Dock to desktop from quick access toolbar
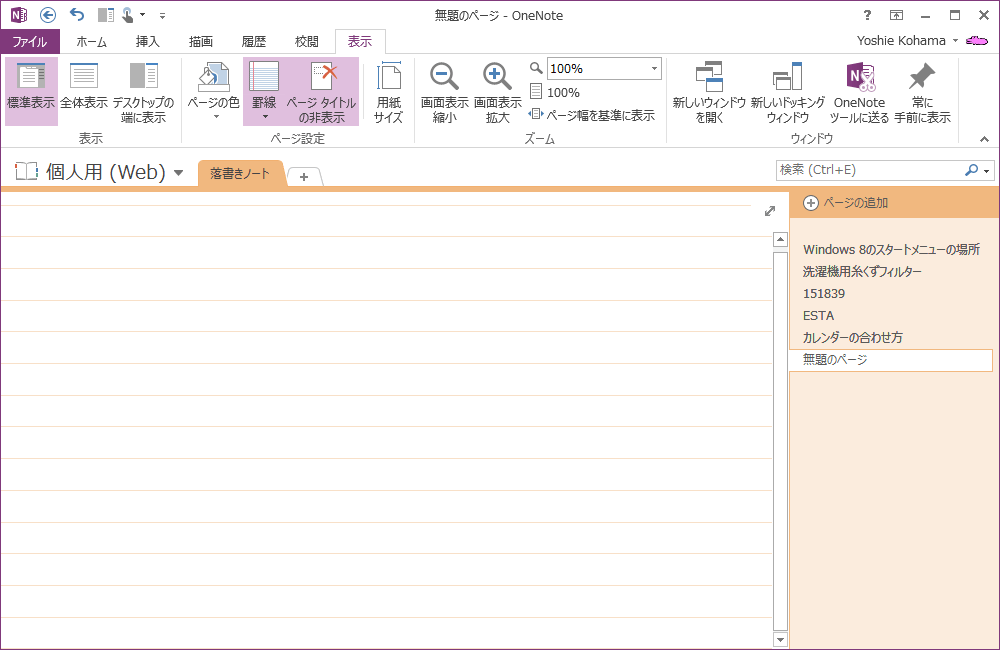The image size is (1000, 650). pos(106,15)
